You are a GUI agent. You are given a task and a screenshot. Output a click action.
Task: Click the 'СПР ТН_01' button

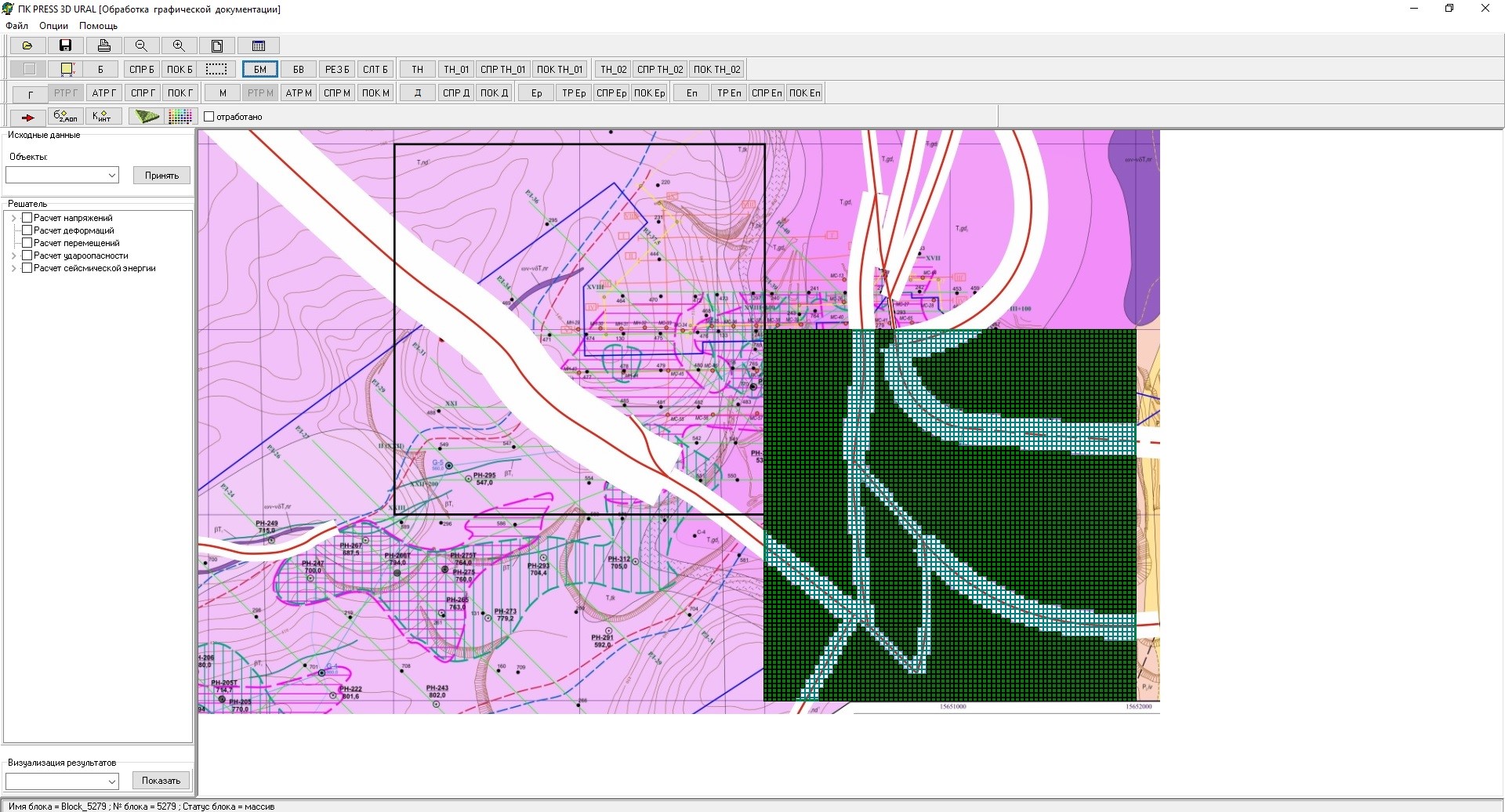click(503, 69)
